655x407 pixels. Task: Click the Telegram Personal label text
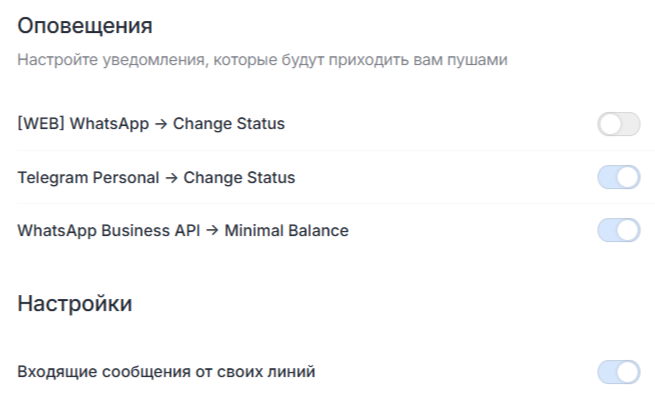pyautogui.click(x=88, y=178)
